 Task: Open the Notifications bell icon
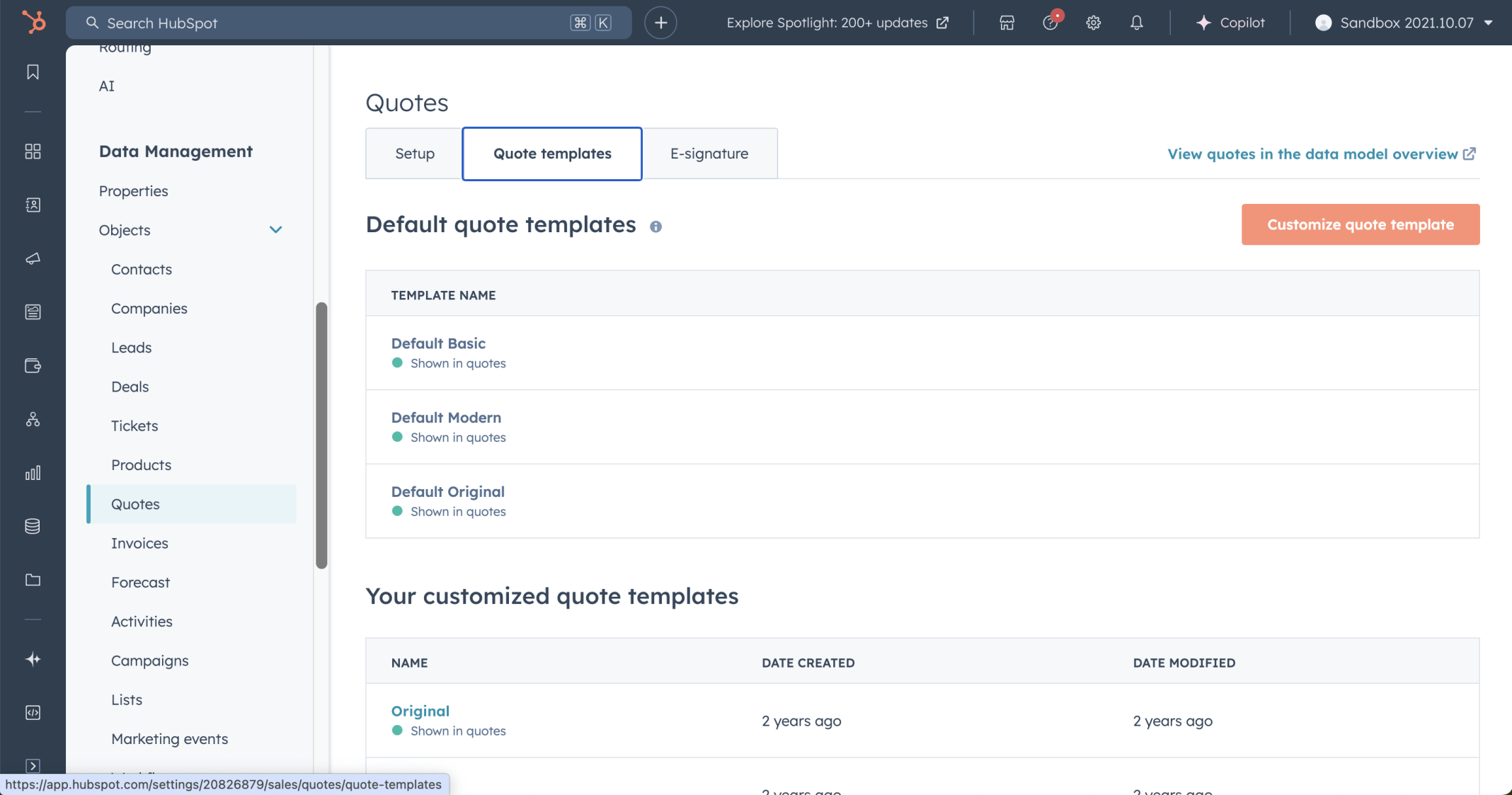tap(1136, 23)
